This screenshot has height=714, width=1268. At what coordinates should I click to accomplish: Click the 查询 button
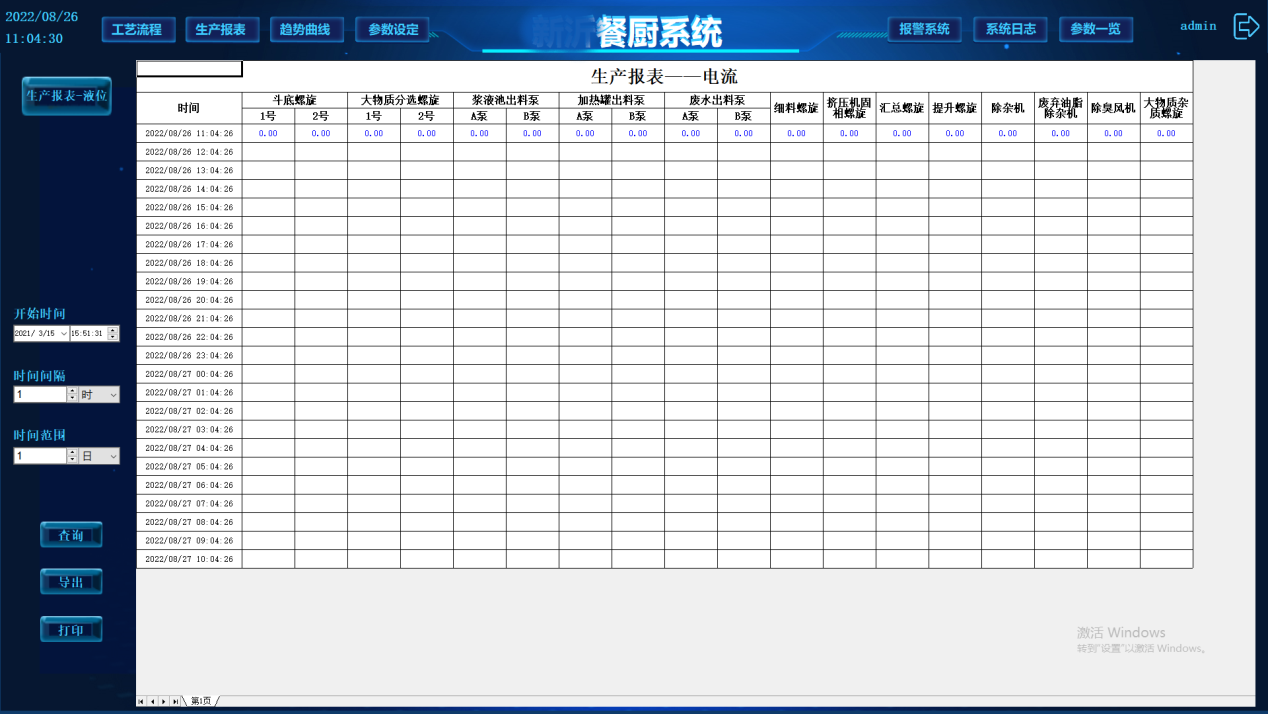click(71, 536)
